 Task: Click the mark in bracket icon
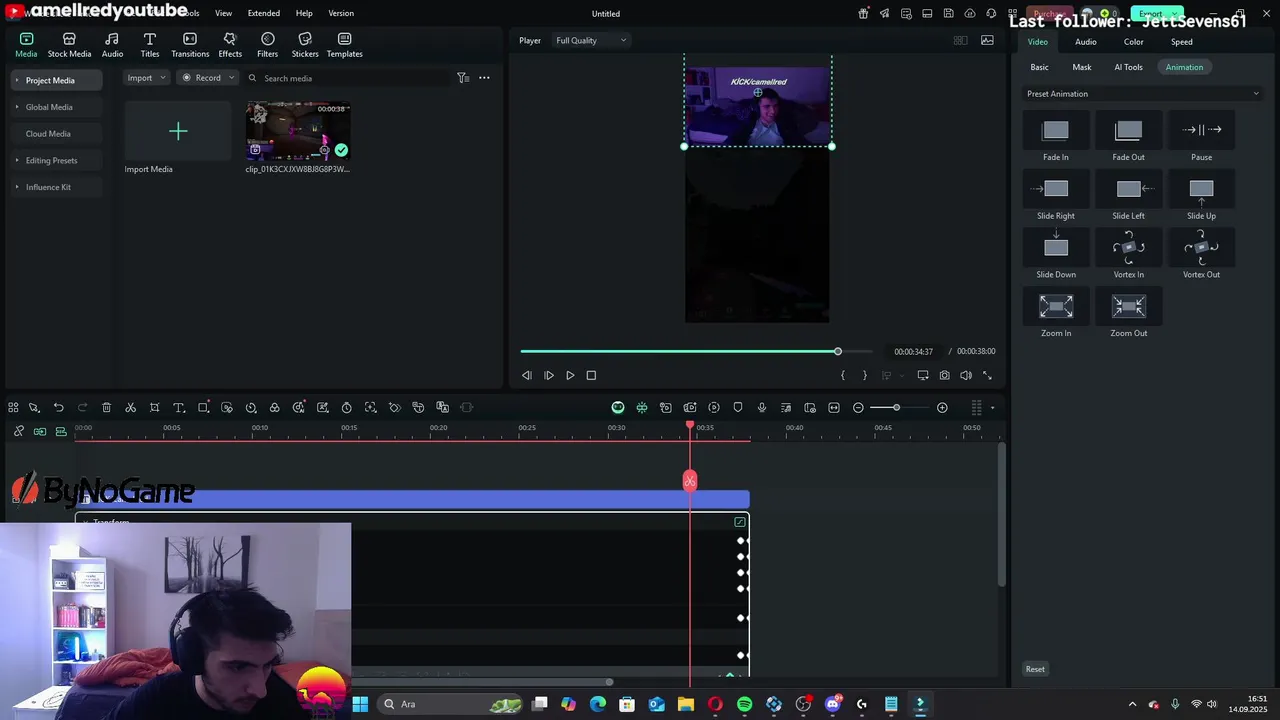click(x=843, y=375)
